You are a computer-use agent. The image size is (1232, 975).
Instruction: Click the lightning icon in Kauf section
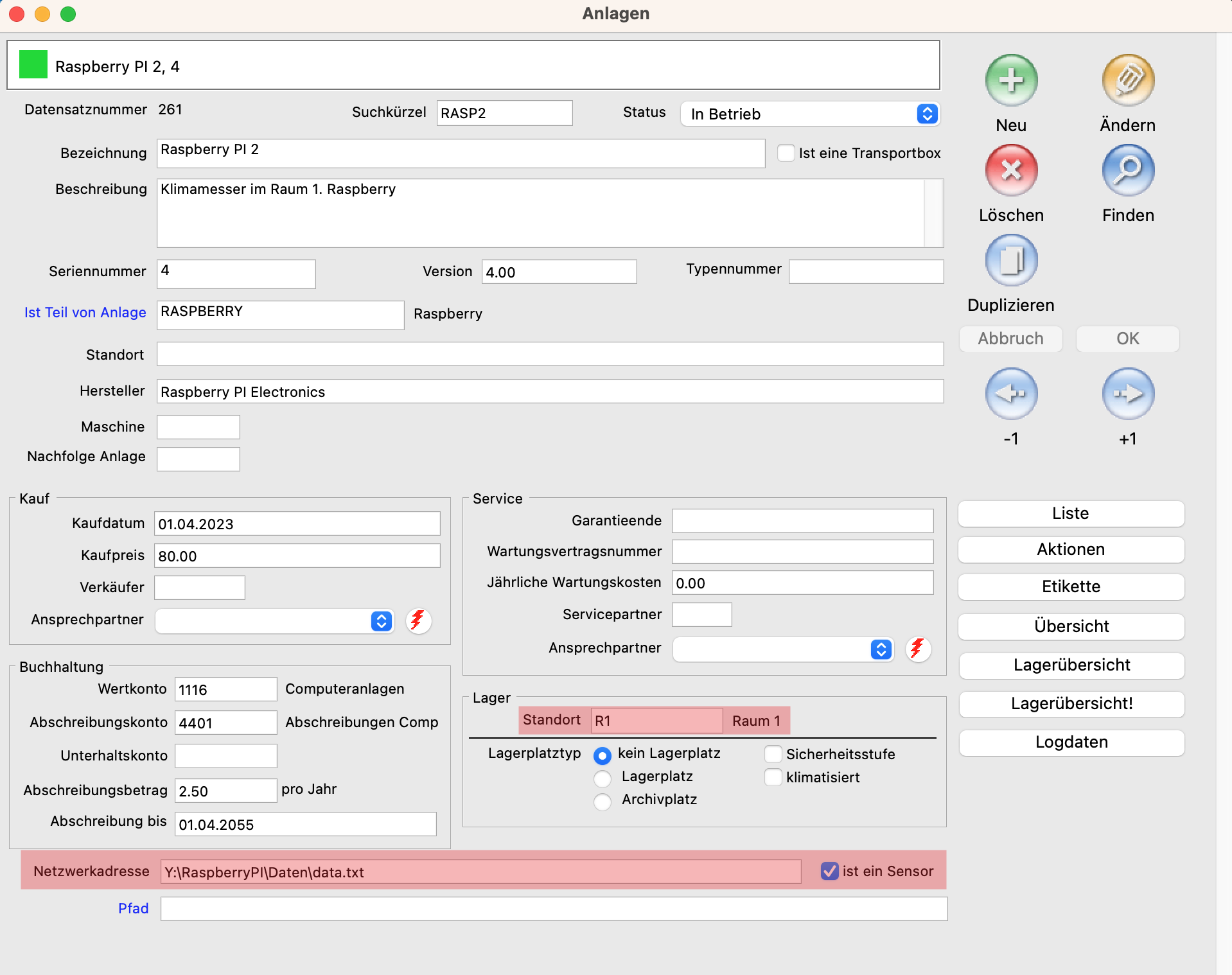pos(418,620)
